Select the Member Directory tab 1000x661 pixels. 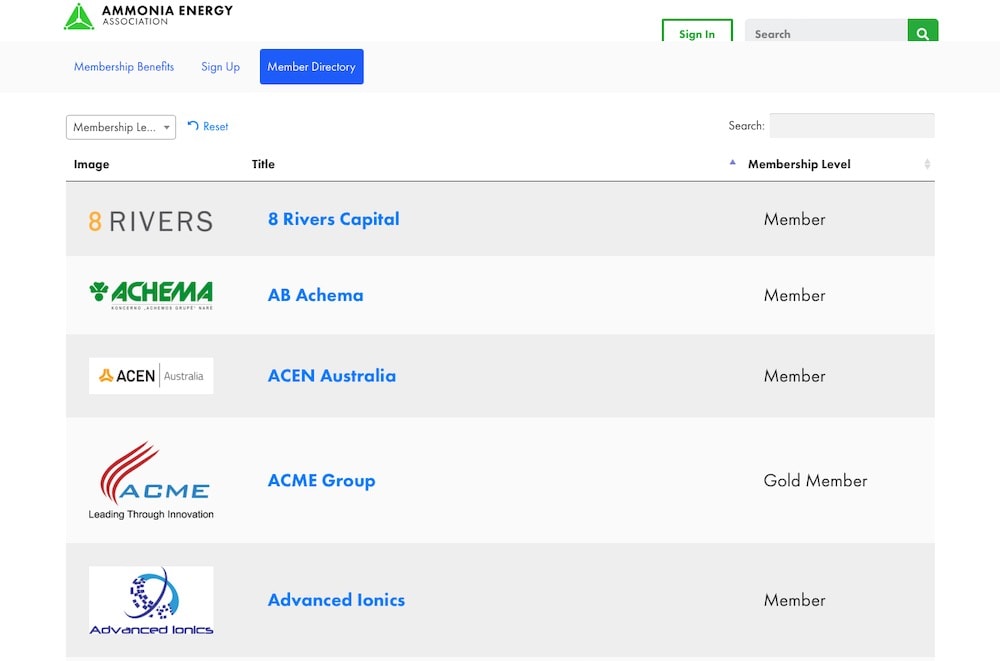(311, 66)
